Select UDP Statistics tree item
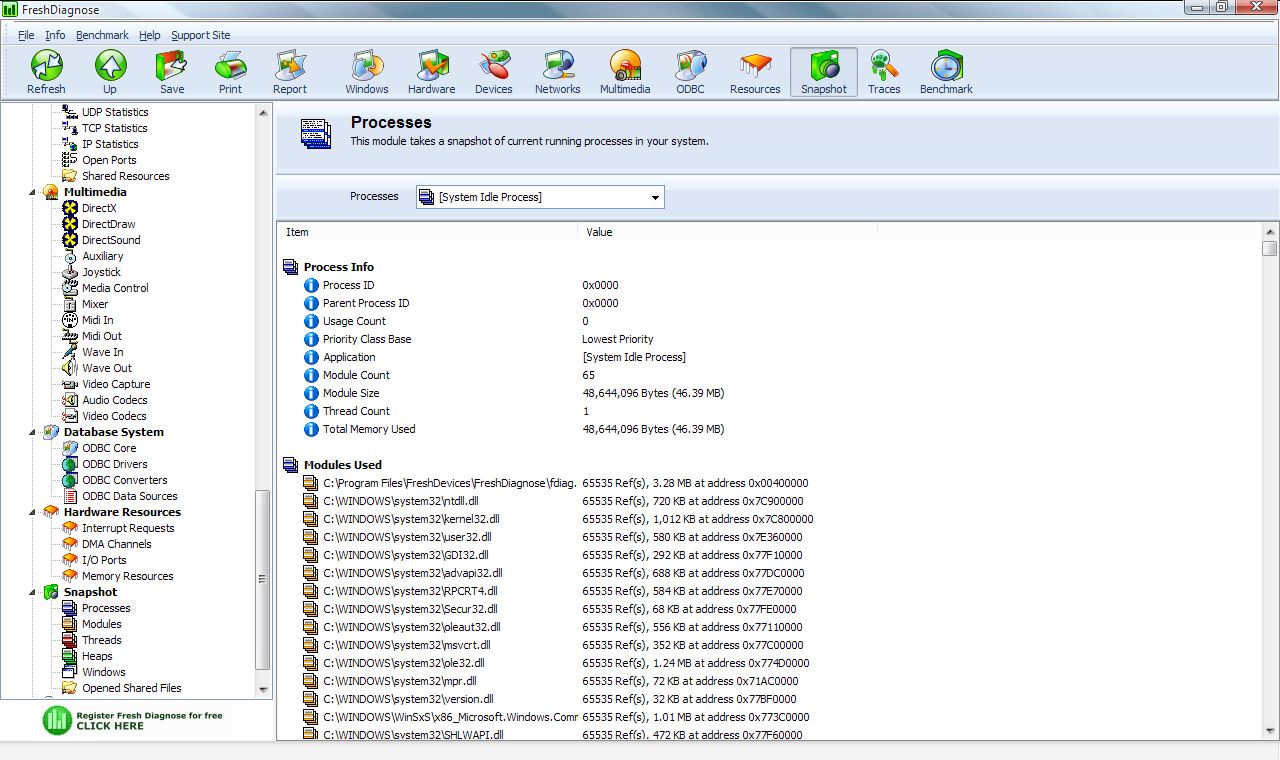This screenshot has width=1280, height=760. tap(115, 112)
